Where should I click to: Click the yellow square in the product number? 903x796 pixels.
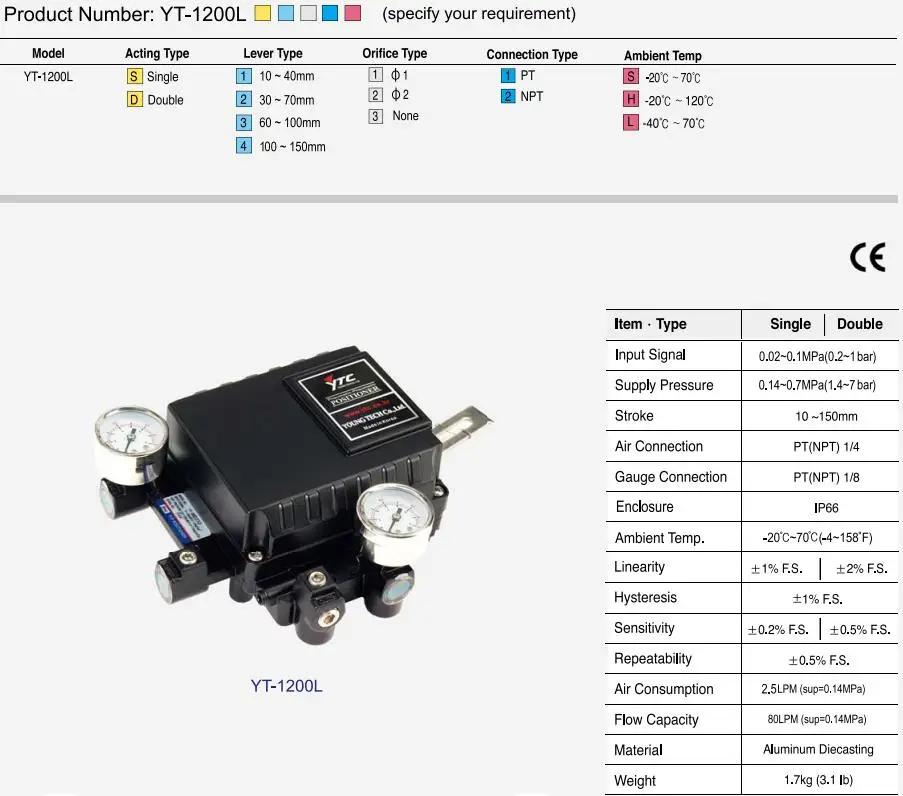[x=262, y=14]
